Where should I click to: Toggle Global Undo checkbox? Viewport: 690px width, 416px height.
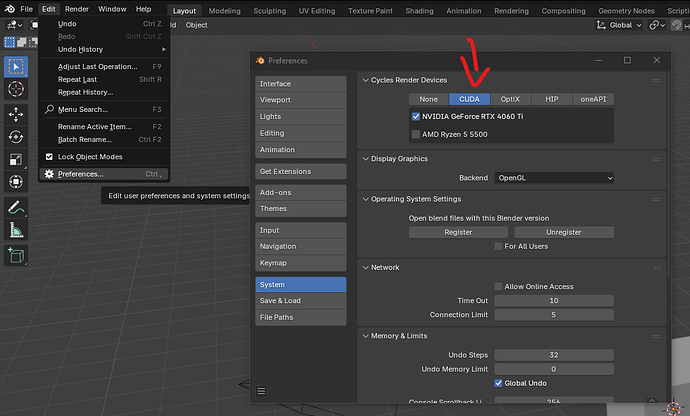[x=498, y=383]
